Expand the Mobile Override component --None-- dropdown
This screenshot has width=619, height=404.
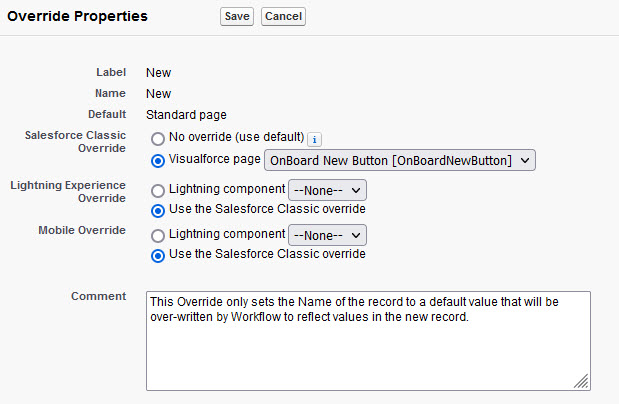click(x=328, y=235)
